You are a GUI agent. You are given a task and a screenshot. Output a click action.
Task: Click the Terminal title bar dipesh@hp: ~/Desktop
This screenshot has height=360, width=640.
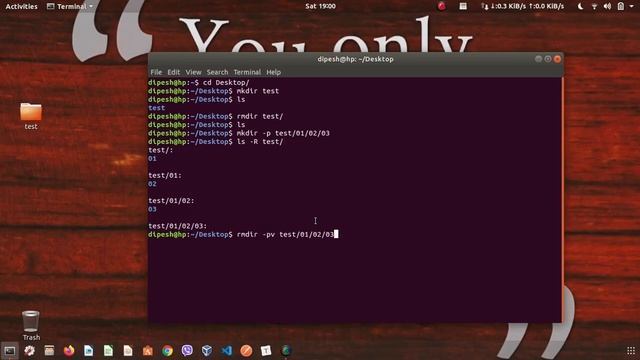coord(356,59)
